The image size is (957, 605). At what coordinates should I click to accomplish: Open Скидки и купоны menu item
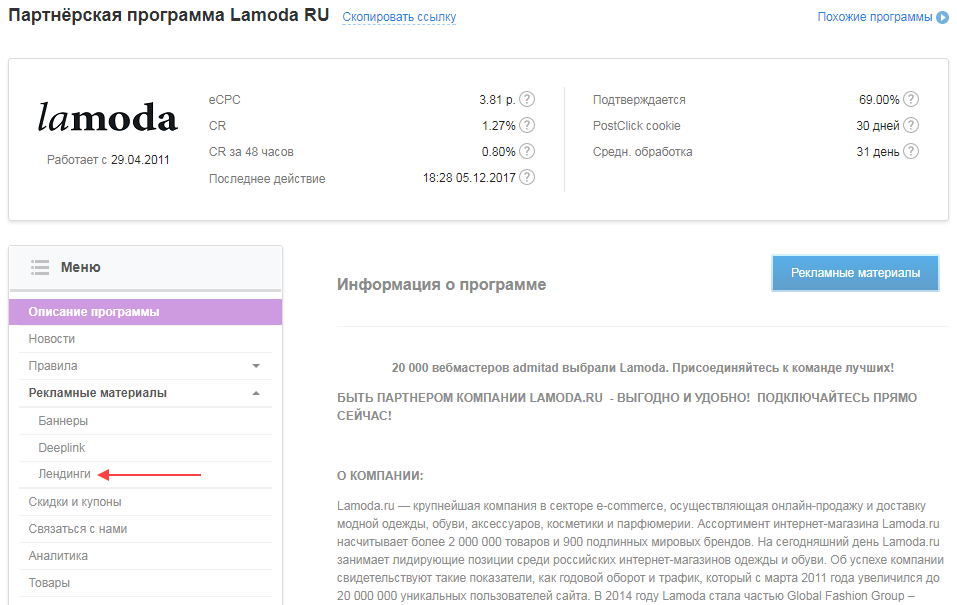75,502
